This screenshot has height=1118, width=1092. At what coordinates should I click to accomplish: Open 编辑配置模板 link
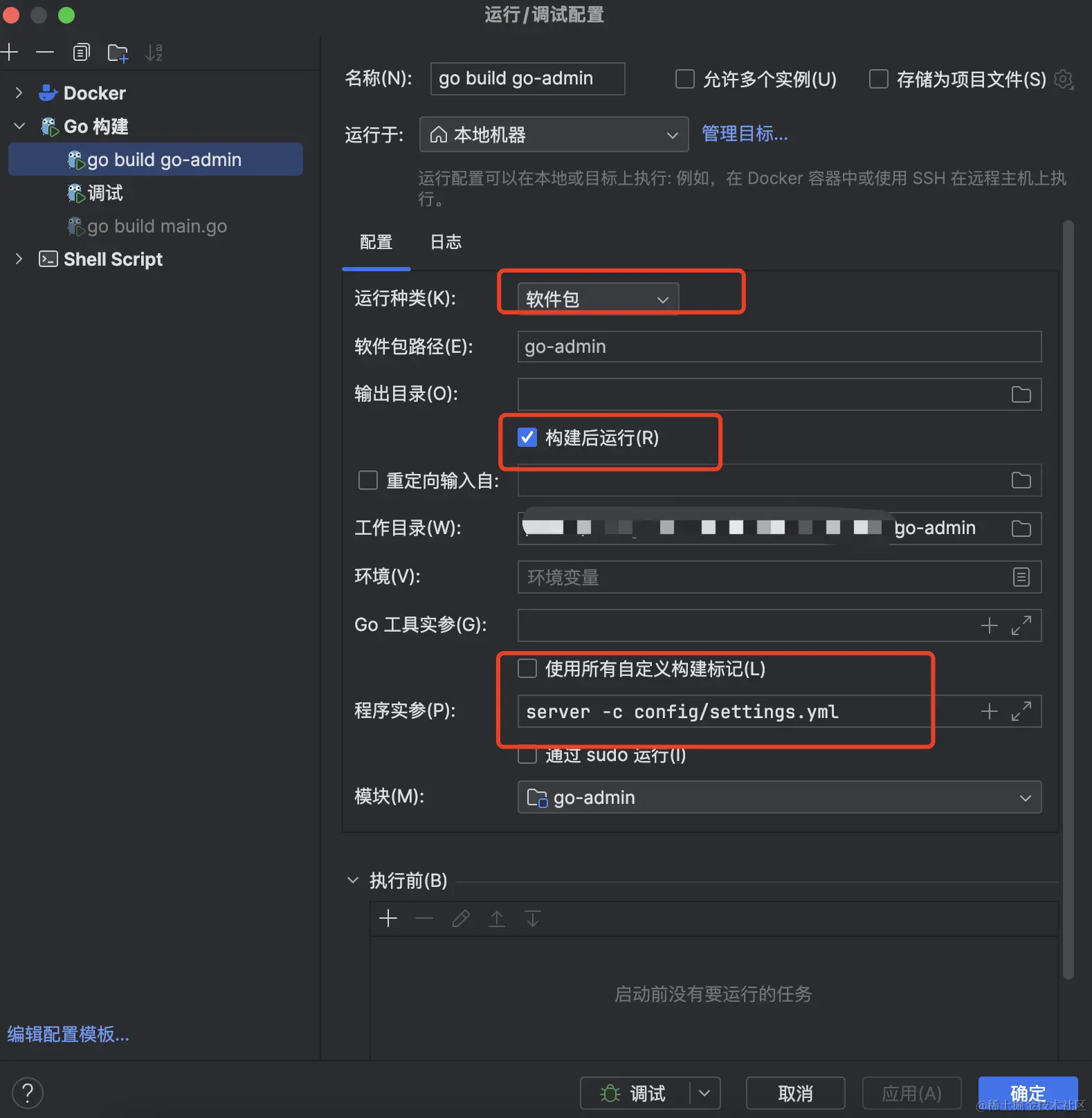click(69, 1034)
